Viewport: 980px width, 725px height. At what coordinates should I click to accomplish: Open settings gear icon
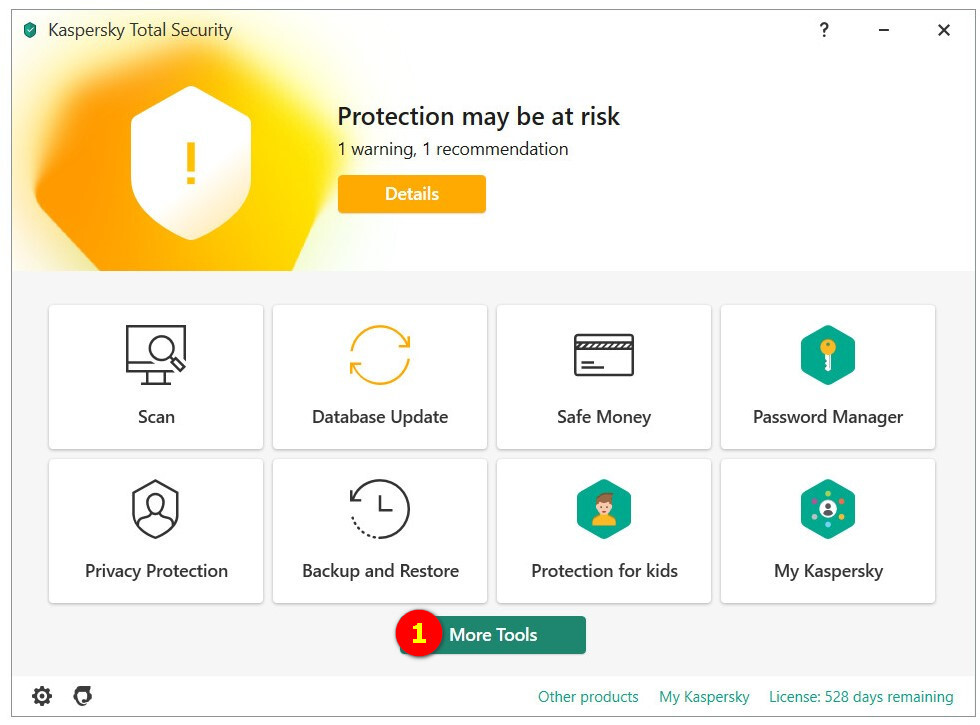coord(42,696)
